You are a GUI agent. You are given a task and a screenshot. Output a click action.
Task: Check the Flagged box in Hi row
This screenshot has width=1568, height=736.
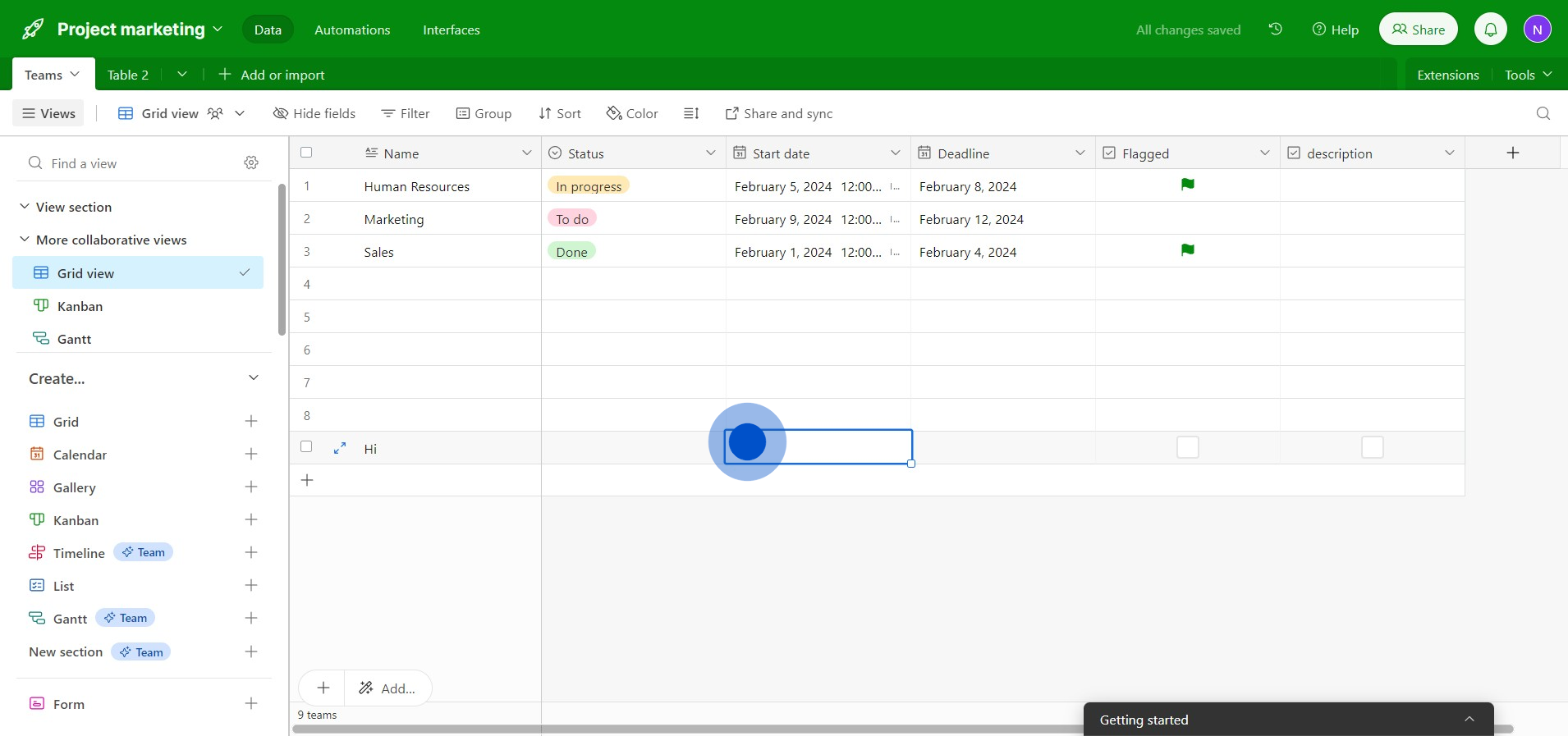1187,447
